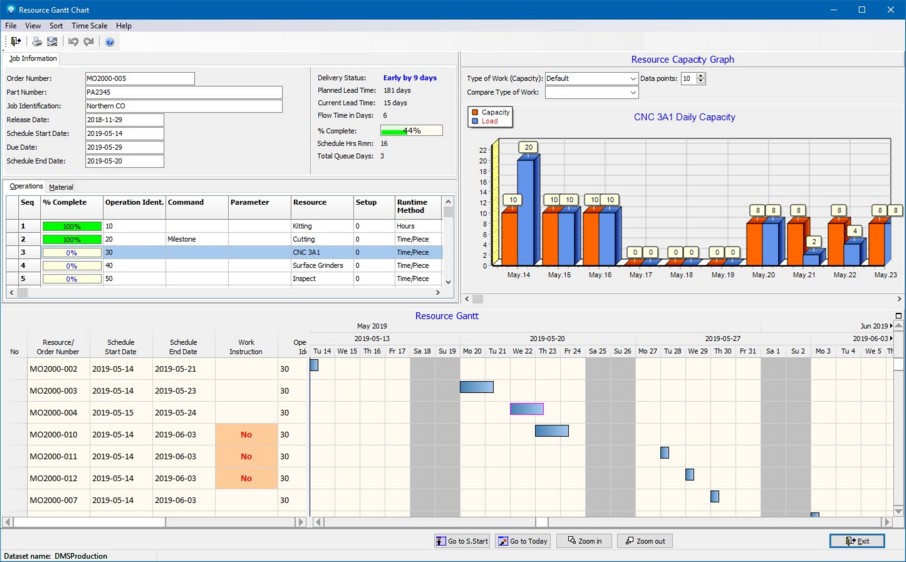This screenshot has height=562, width=906.
Task: Expand the Type of Work (Capacity) dropdown
Action: (x=633, y=79)
